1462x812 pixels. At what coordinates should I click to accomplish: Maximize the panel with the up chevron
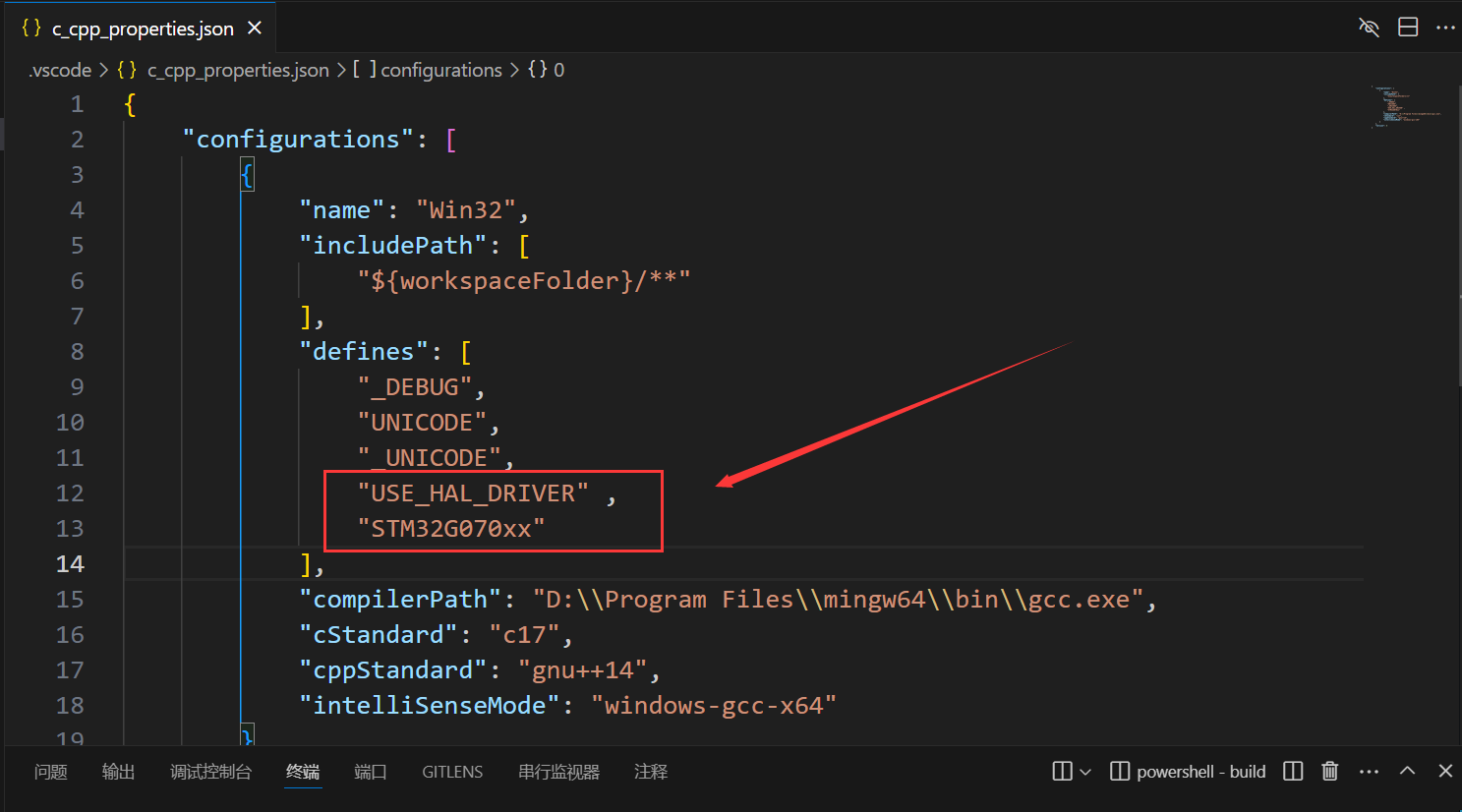click(x=1407, y=772)
